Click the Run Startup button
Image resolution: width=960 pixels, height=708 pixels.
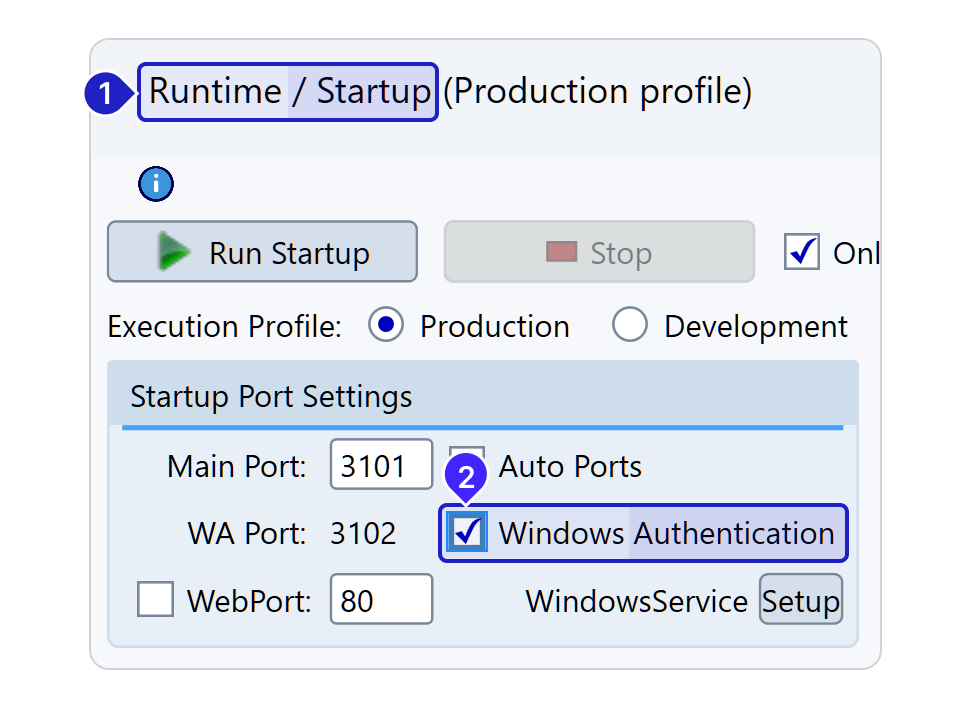[262, 252]
